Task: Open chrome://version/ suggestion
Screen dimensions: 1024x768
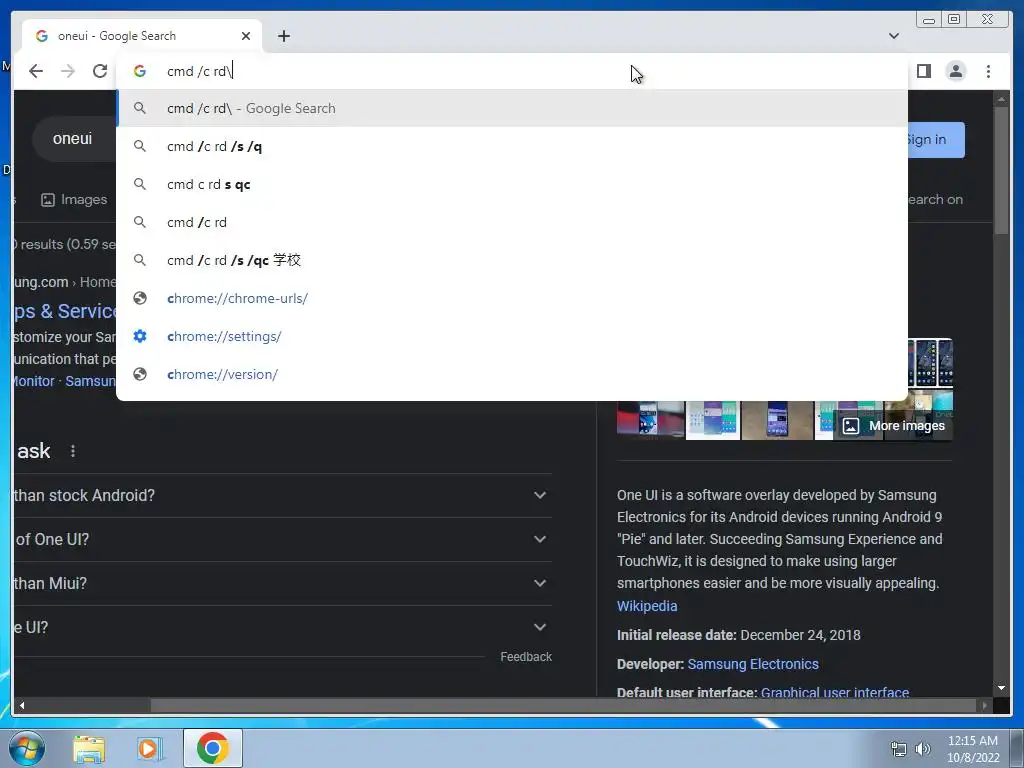Action: [x=512, y=374]
